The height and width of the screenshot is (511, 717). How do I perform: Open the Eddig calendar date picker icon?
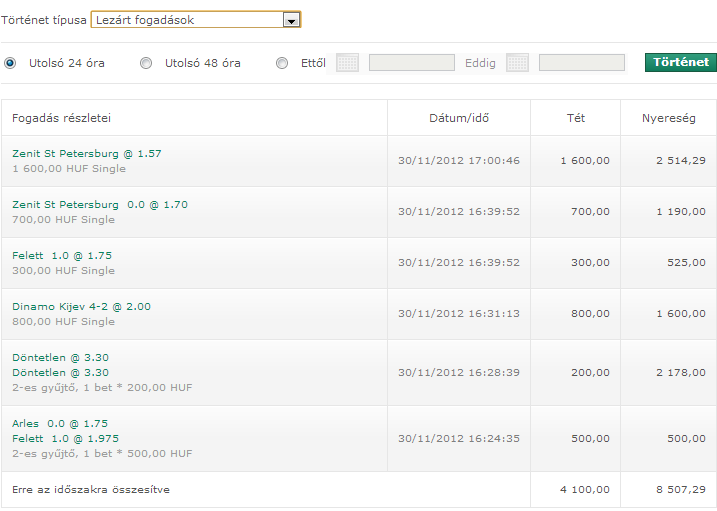(517, 63)
